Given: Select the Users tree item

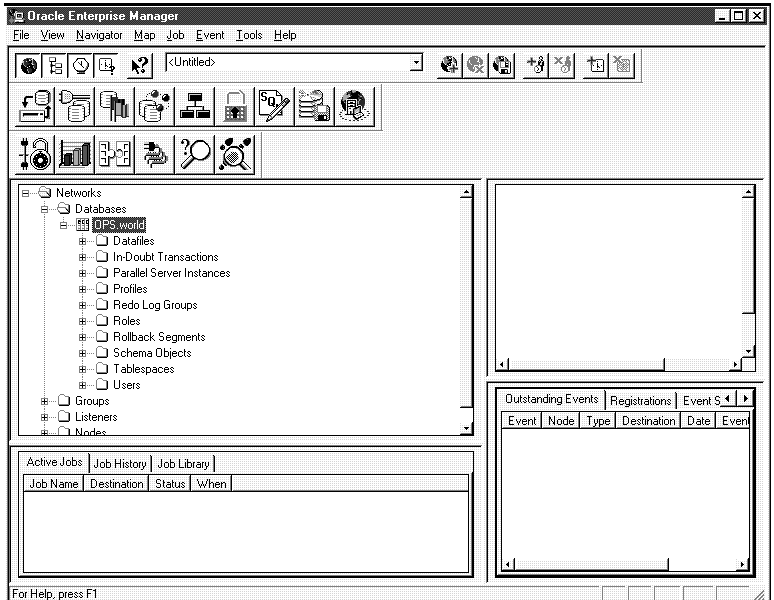Looking at the screenshot, I should (x=127, y=385).
